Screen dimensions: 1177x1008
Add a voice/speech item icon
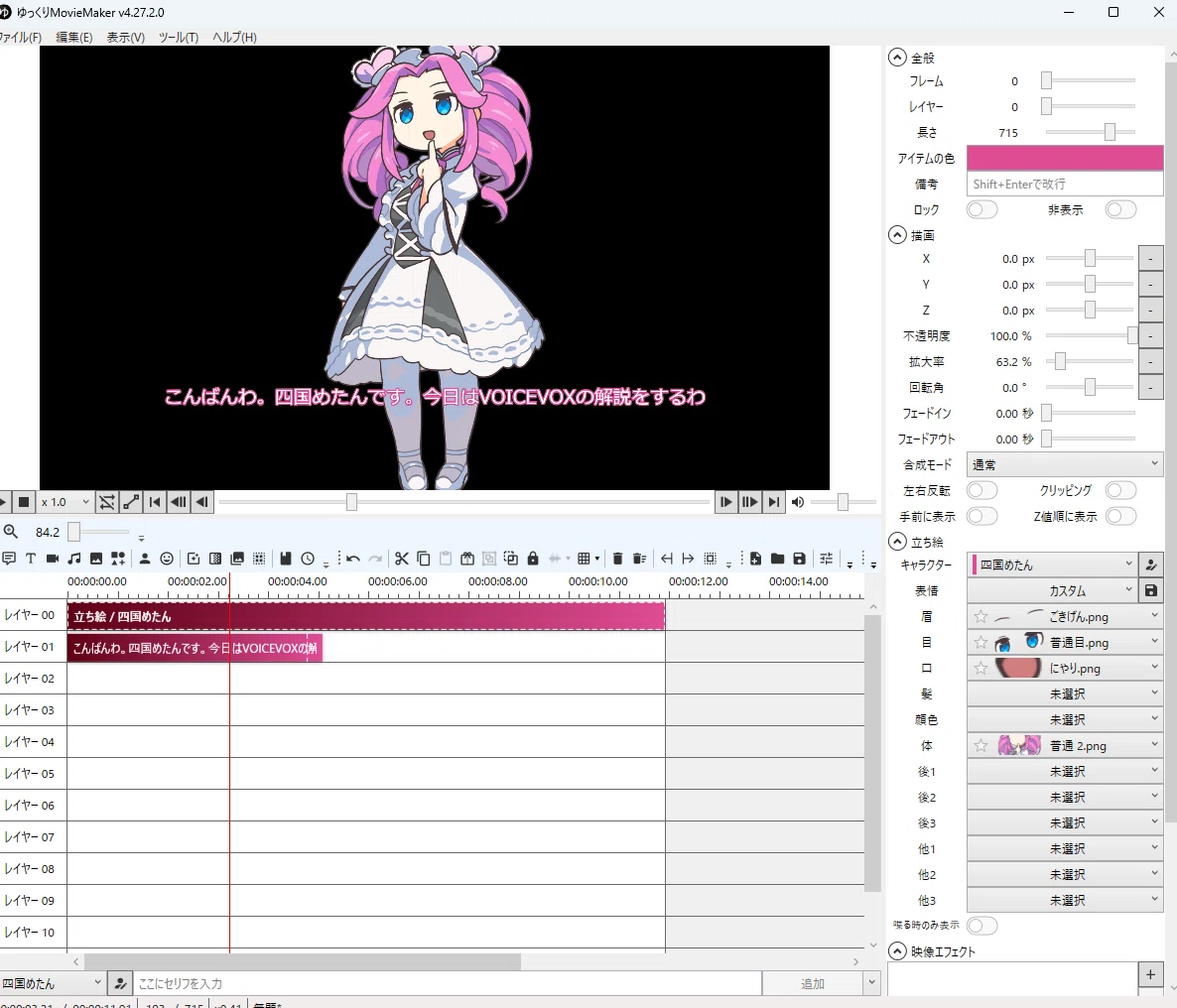(x=9, y=559)
